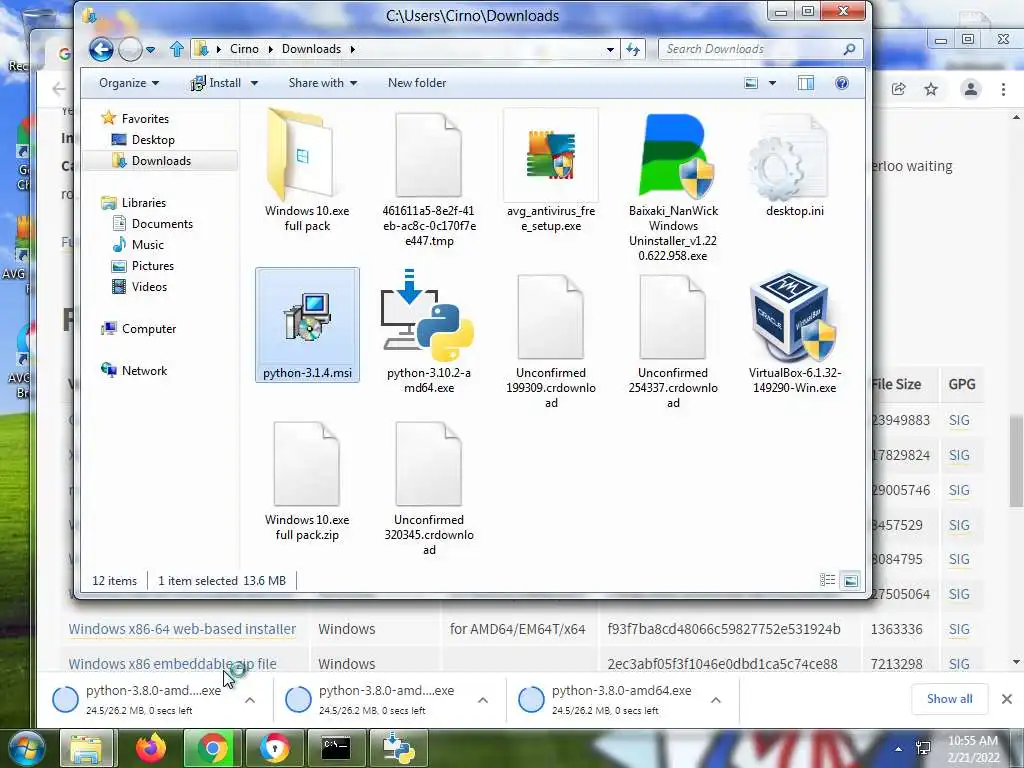Open options arrow for python-3.8.0-amd64.exe download
Viewport: 1024px width, 768px height.
coord(716,700)
